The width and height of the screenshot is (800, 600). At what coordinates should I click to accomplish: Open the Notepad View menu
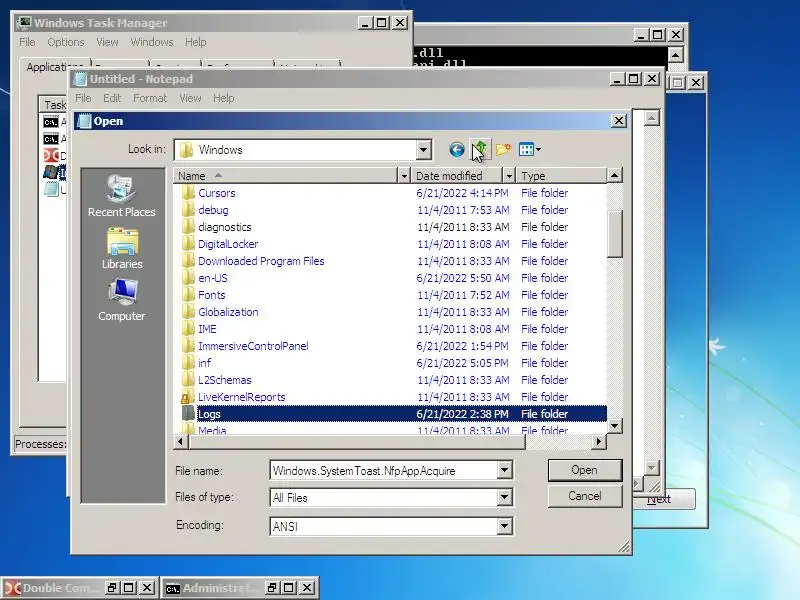click(190, 98)
